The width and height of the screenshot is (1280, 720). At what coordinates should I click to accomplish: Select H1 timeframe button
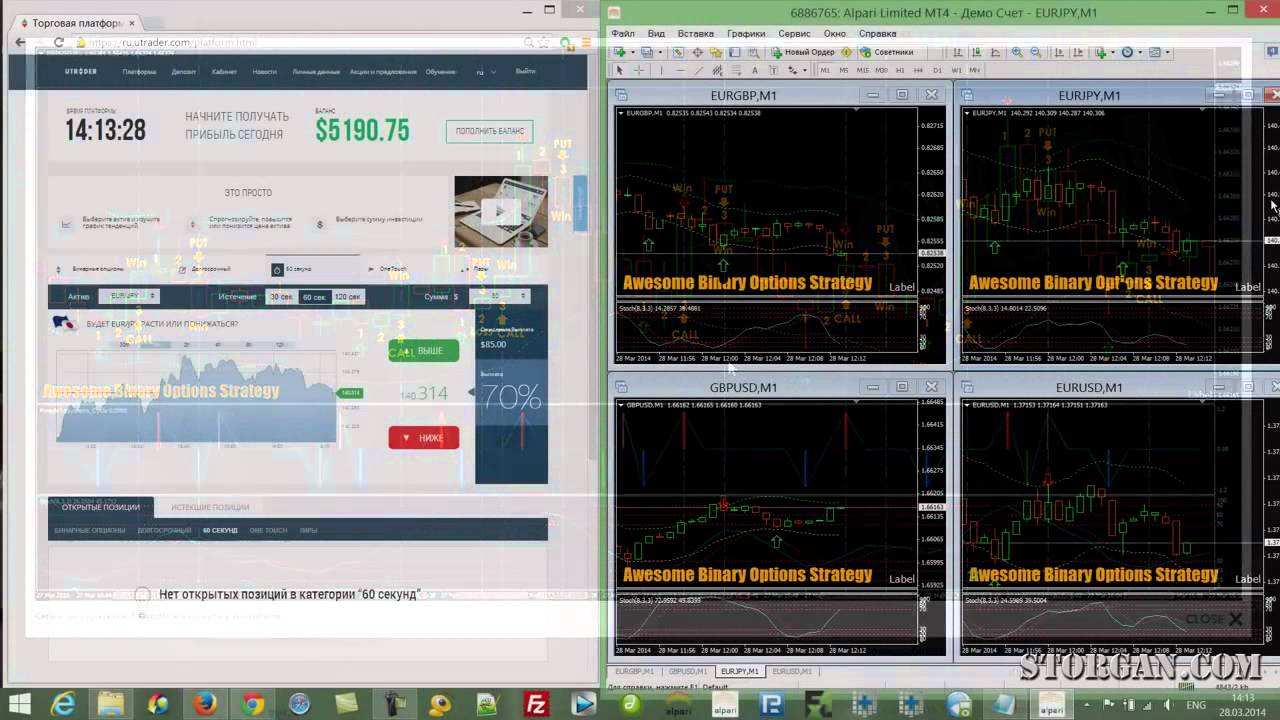point(900,70)
